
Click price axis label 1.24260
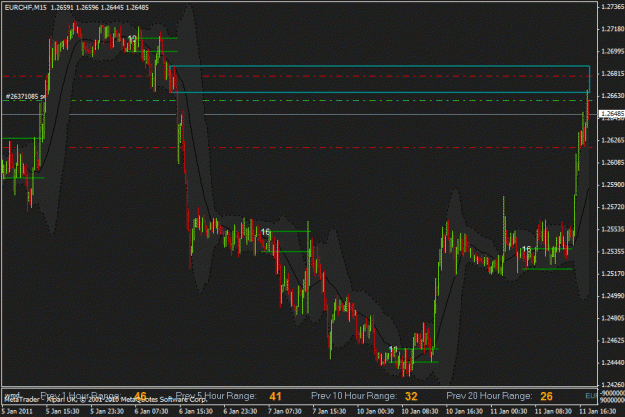[613, 385]
